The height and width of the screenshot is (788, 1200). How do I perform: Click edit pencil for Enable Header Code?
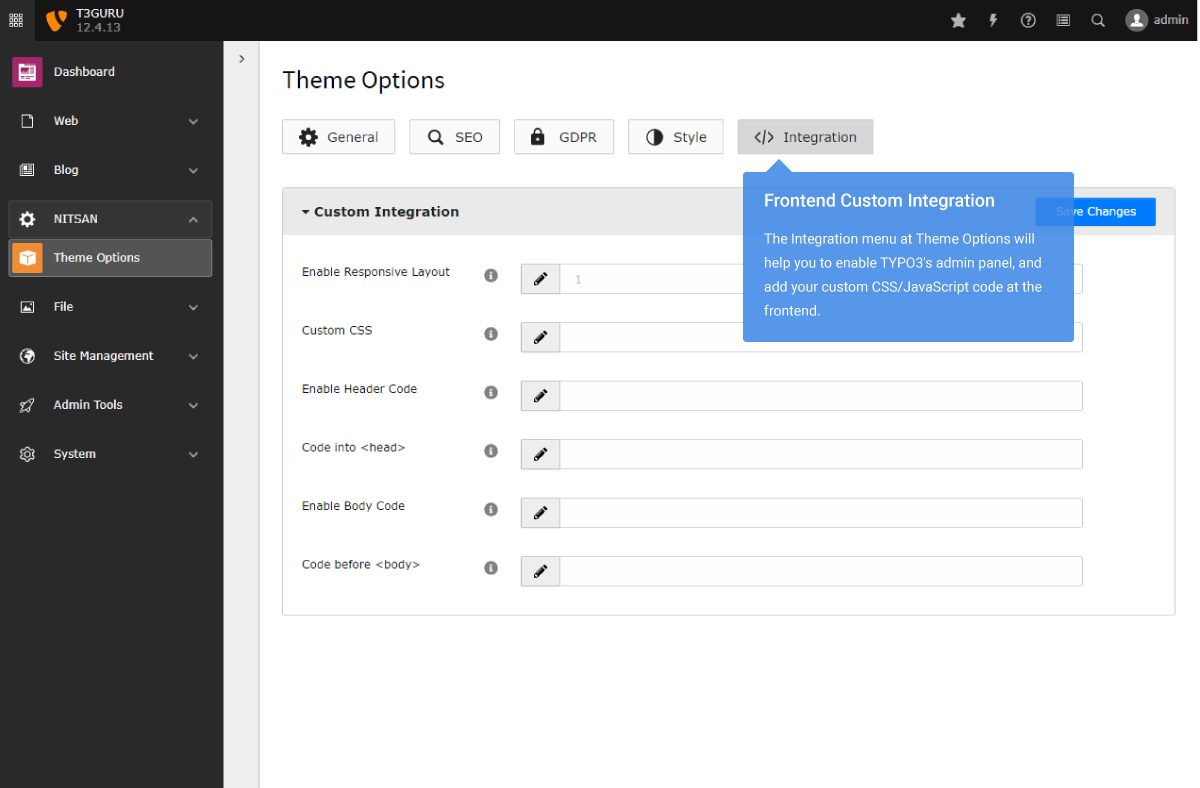coord(540,396)
